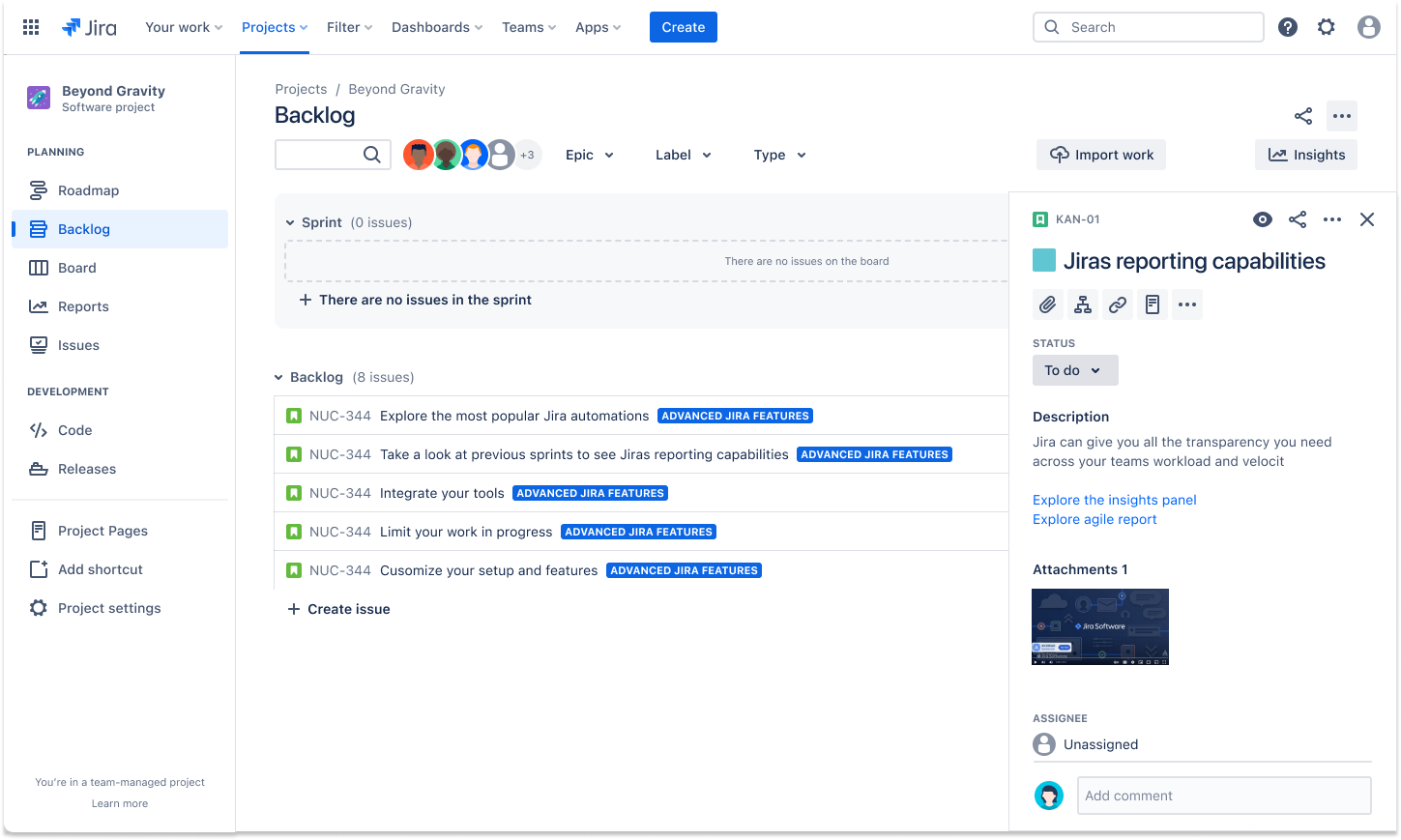The height and width of the screenshot is (840, 1401).
Task: Click the search magnifier in backlog filter
Action: [x=372, y=155]
